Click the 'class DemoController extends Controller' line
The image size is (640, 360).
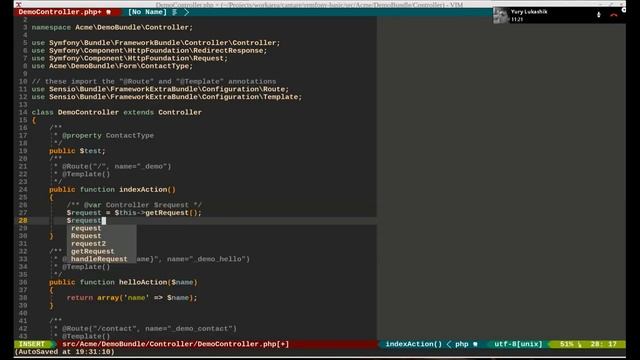point(117,112)
